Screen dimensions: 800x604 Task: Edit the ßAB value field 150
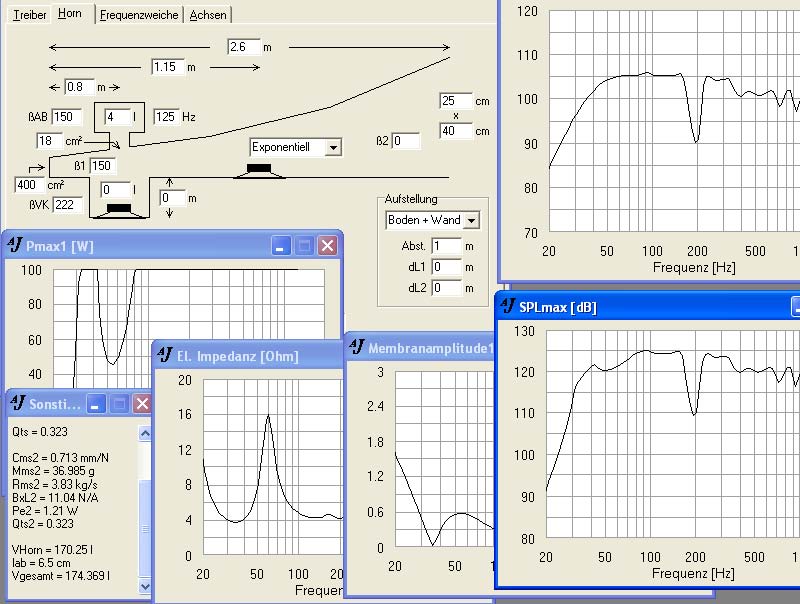coord(66,116)
